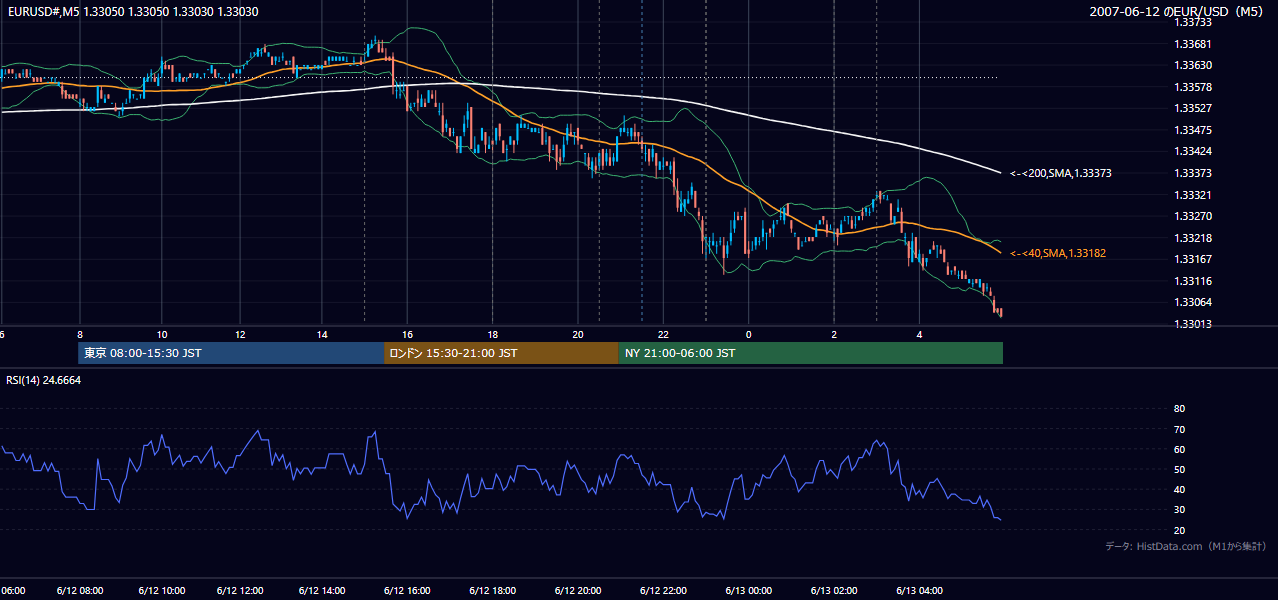Click price axis value 1.33218
Viewport: 1278px width, 600px height.
(x=1194, y=238)
